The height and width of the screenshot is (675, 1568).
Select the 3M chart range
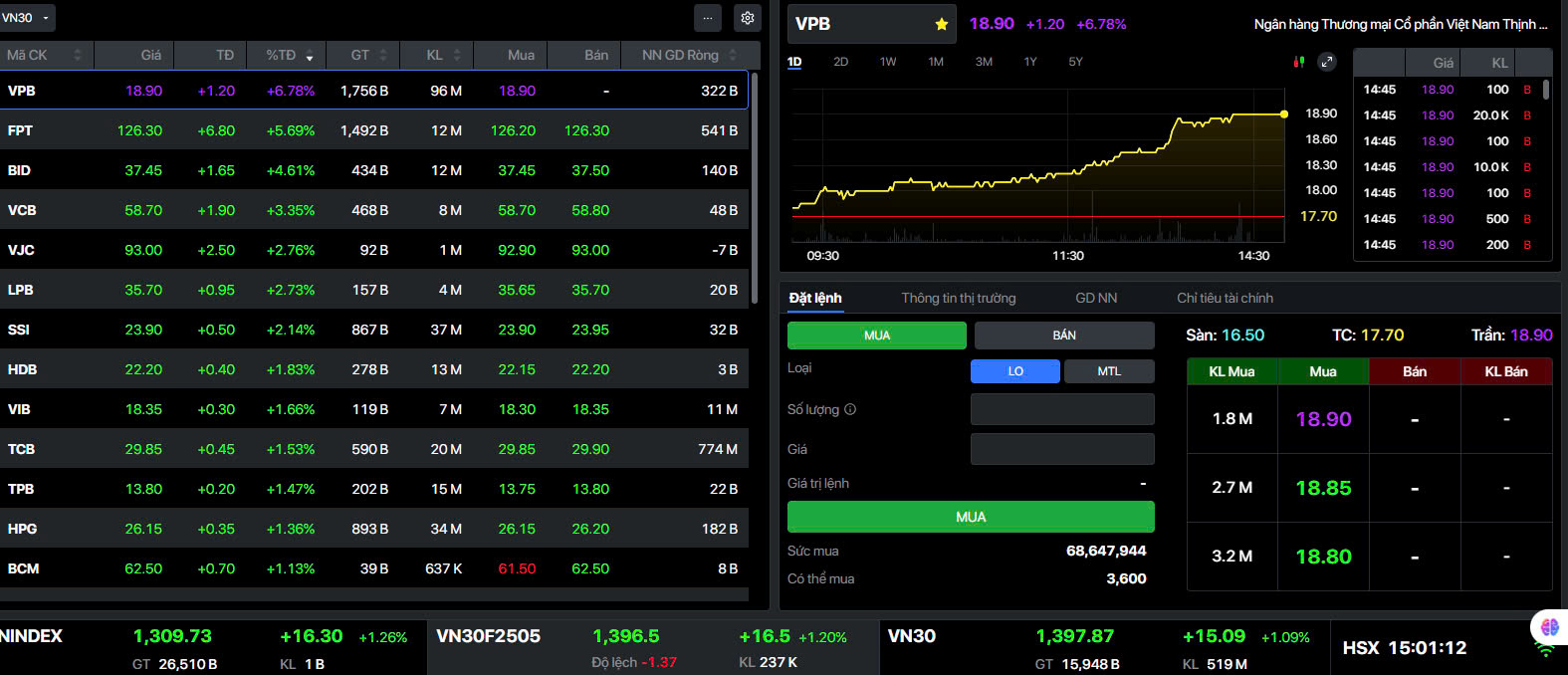click(x=984, y=62)
